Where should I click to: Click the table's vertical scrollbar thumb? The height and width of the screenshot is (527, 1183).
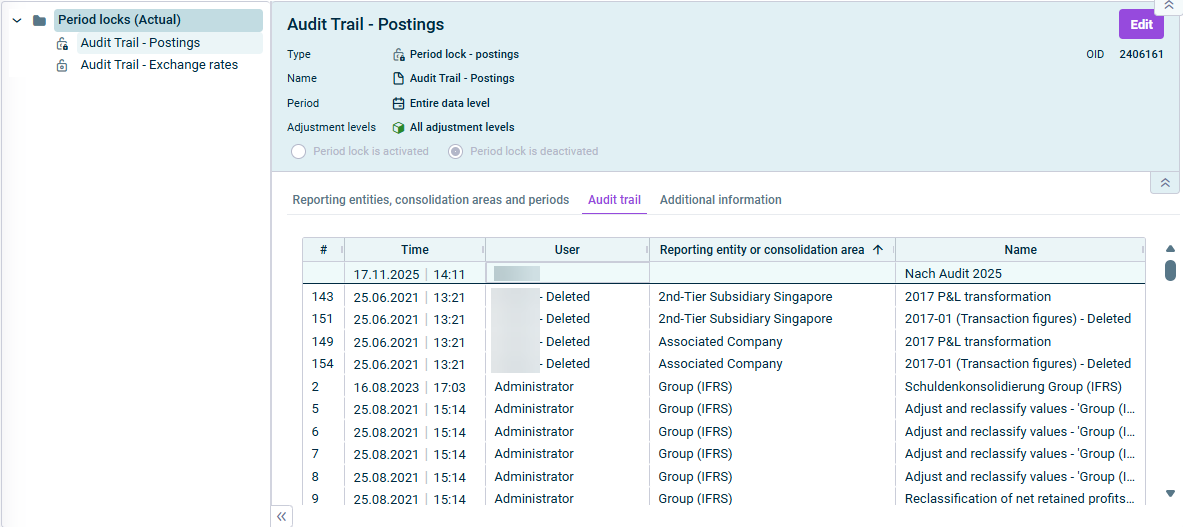(1170, 270)
